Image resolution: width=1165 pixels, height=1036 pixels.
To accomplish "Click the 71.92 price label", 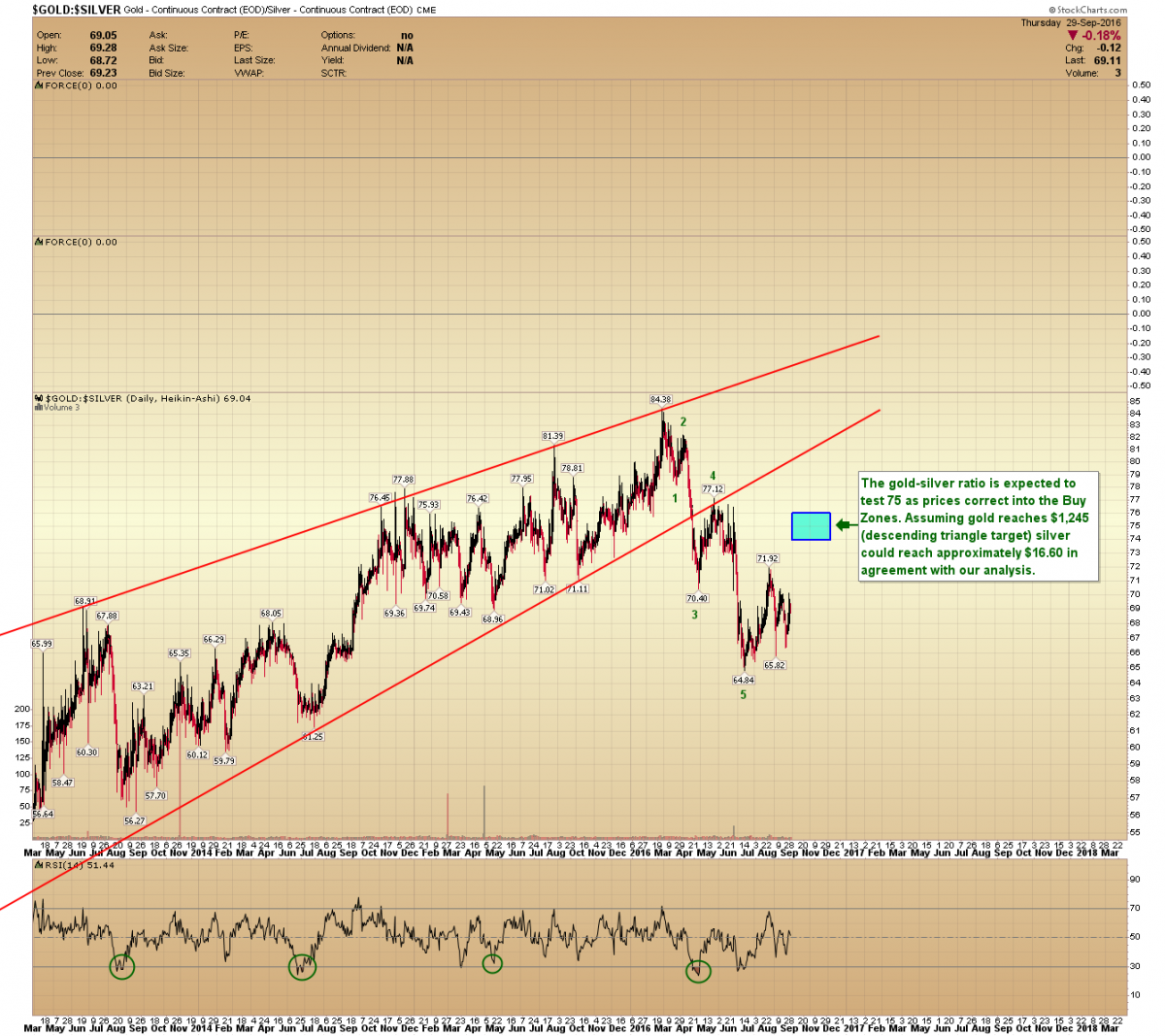I will coord(768,558).
